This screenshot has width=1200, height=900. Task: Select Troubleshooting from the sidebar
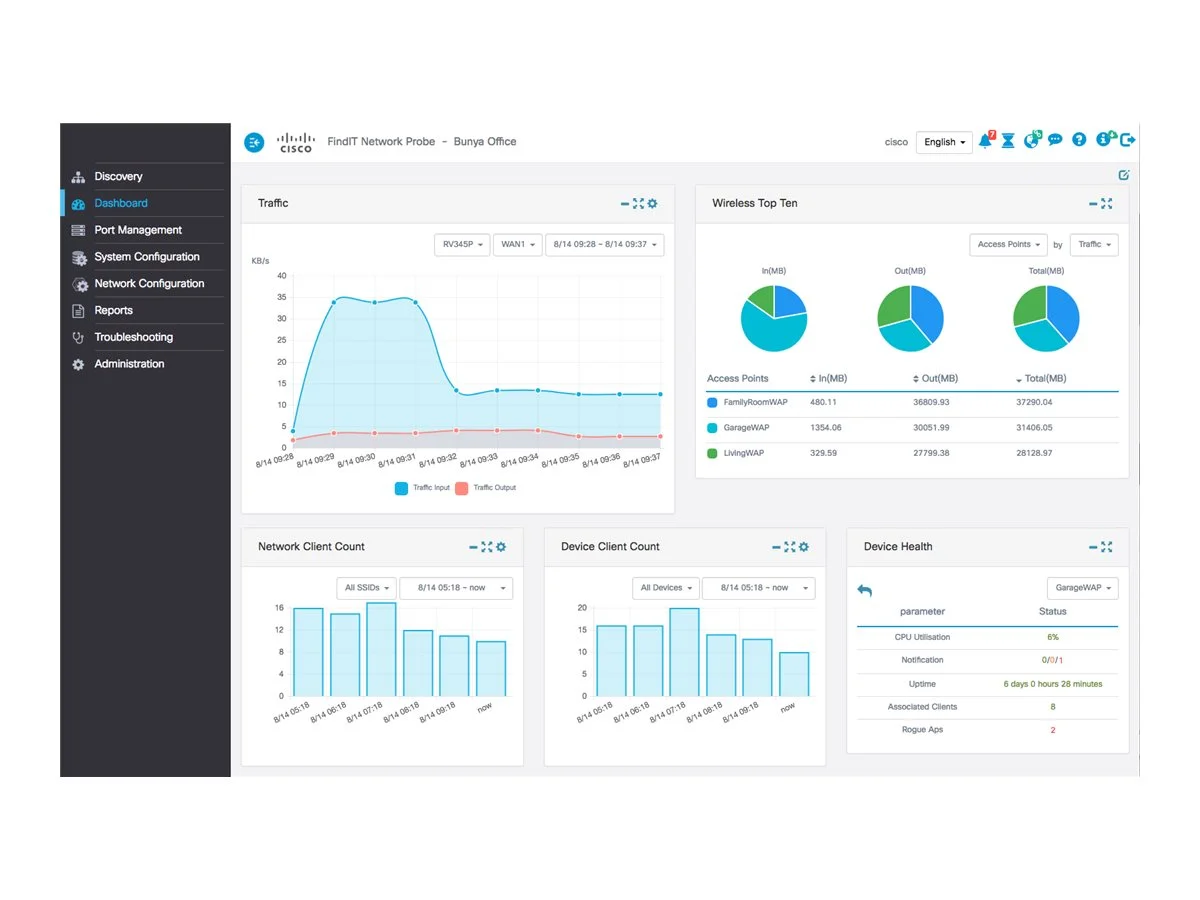pyautogui.click(x=133, y=337)
